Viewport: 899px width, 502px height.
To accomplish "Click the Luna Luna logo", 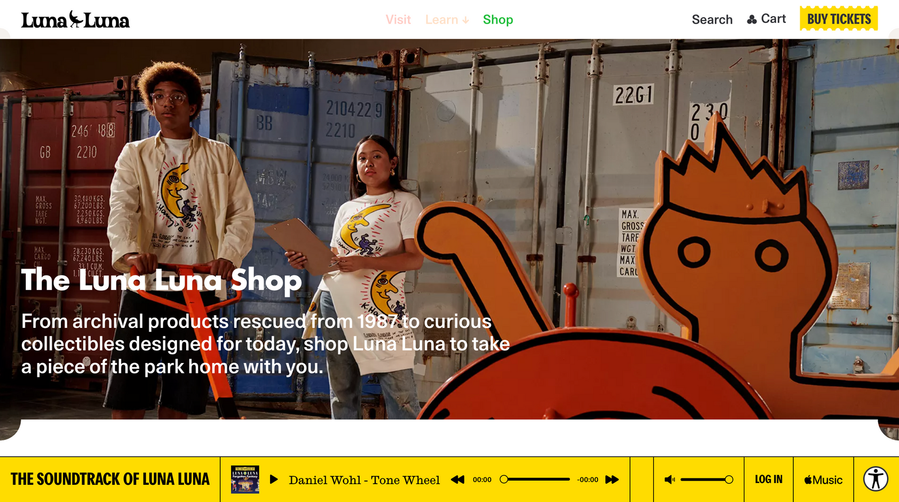I will [x=75, y=19].
